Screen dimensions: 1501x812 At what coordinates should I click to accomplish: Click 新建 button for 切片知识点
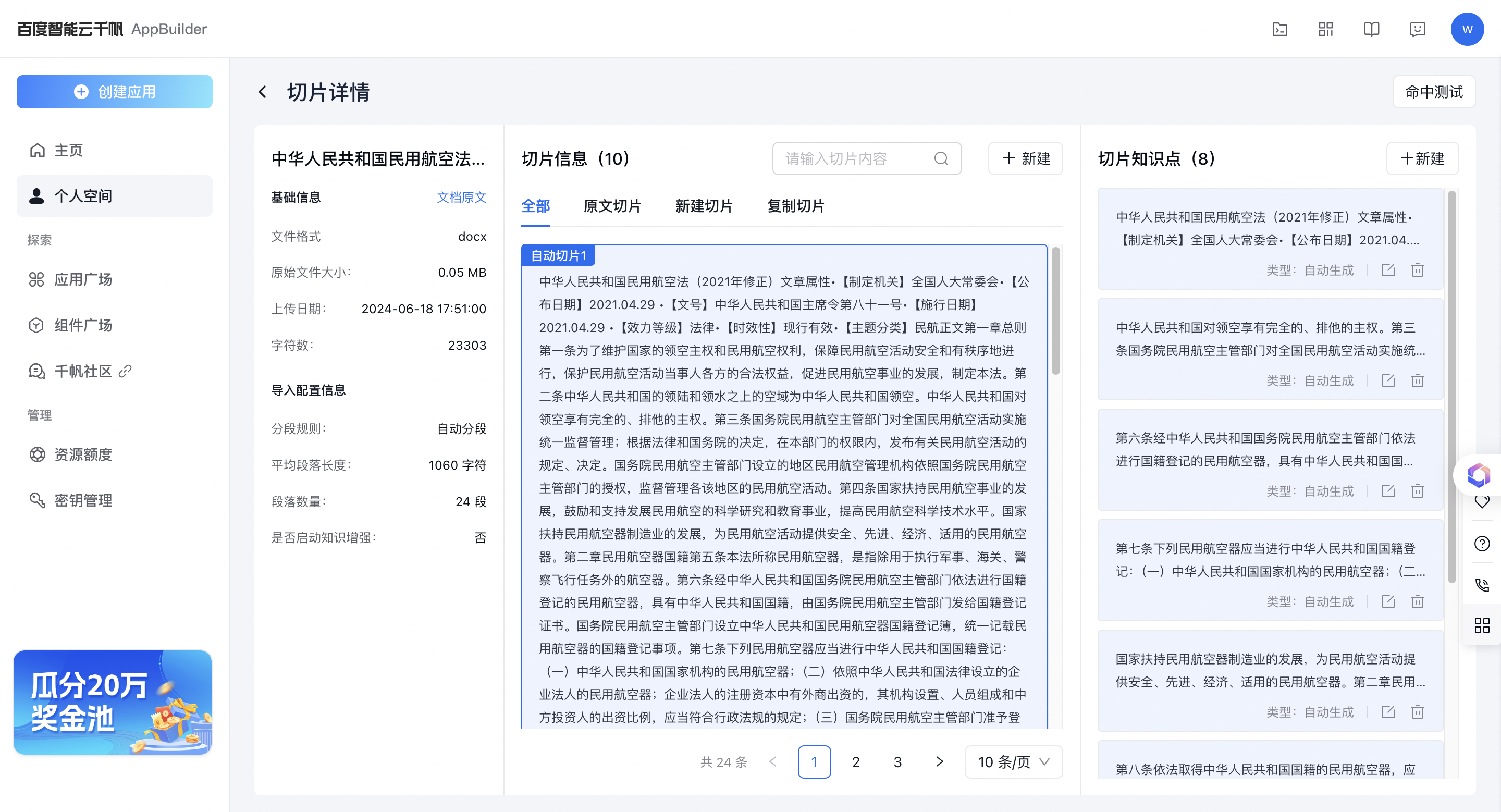point(1422,158)
